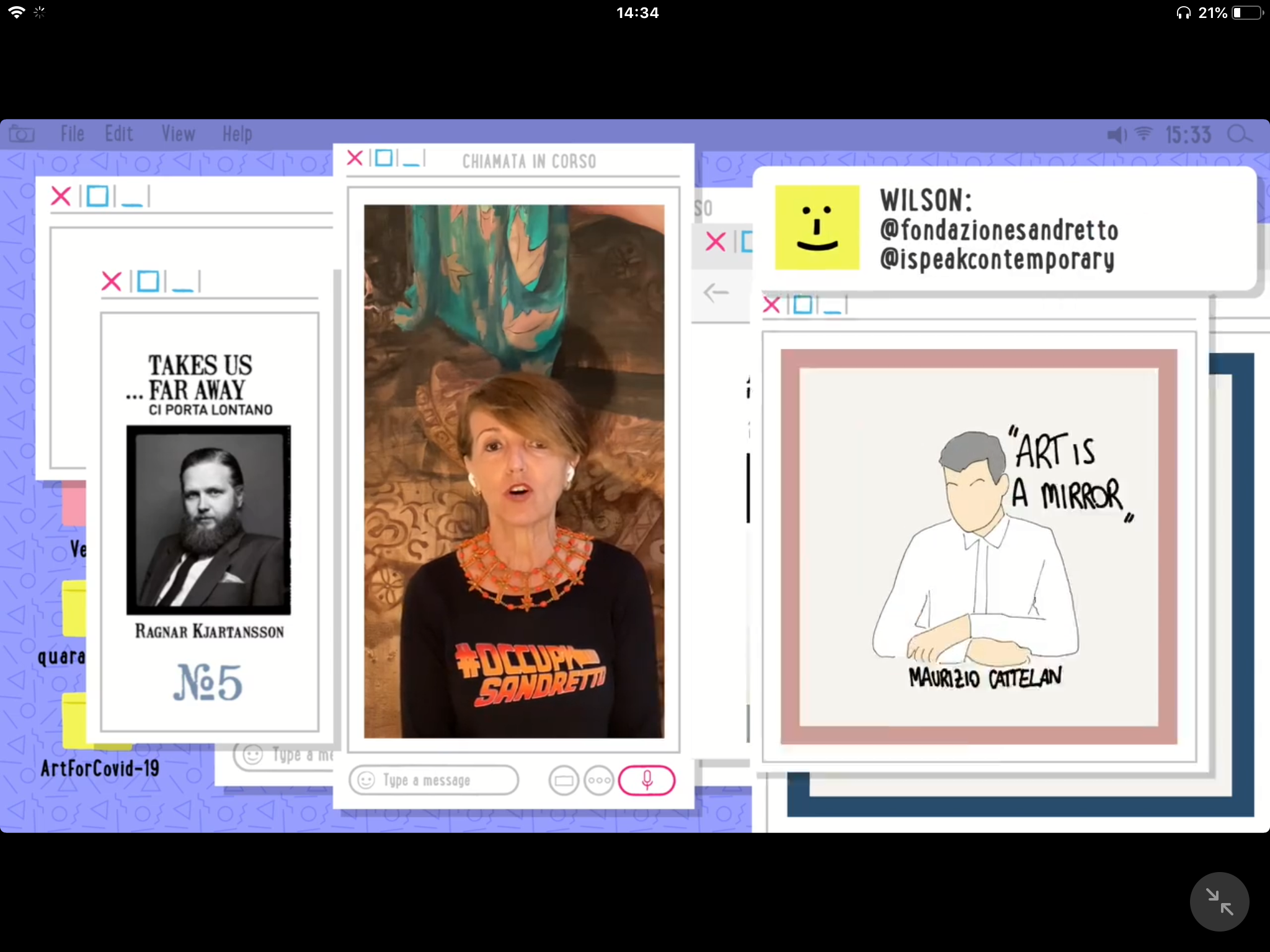Click the three-dots button in call window
Viewport: 1270px width, 952px height.
pos(598,780)
